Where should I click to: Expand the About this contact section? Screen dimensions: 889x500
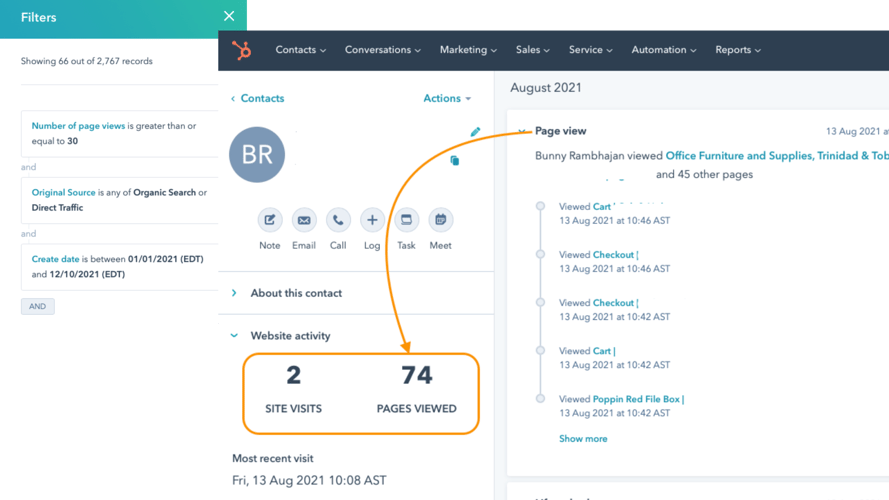click(234, 293)
